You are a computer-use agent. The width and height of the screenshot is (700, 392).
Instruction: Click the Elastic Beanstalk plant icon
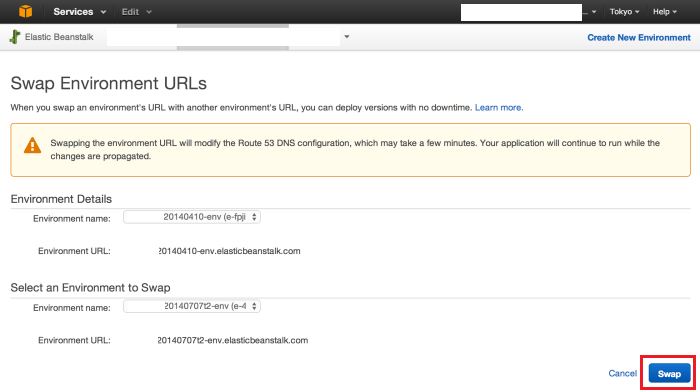coord(15,37)
